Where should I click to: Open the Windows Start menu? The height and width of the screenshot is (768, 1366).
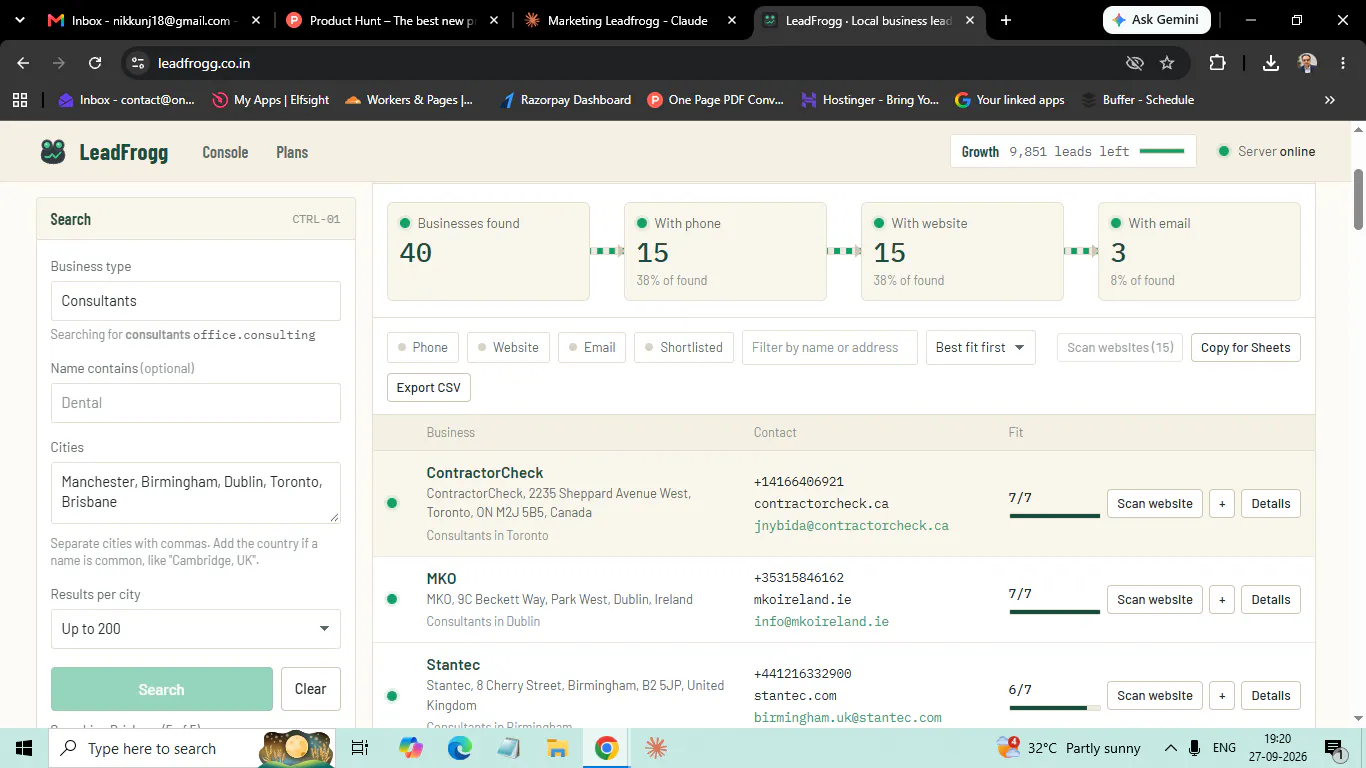click(x=24, y=748)
